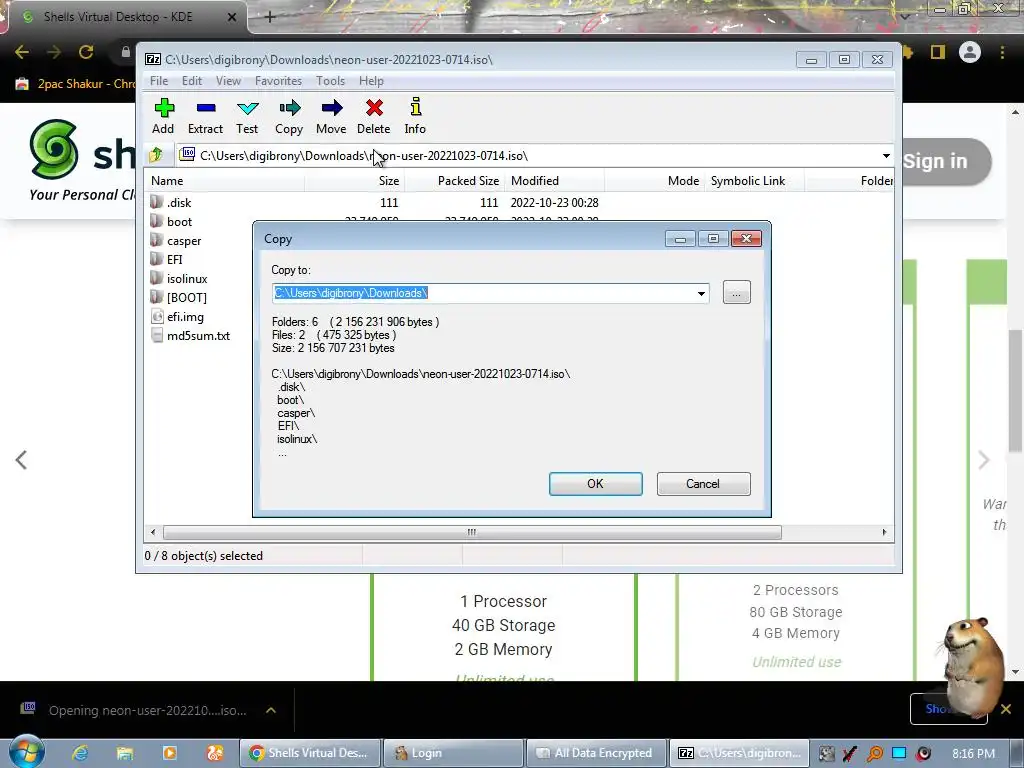This screenshot has width=1024, height=768.
Task: Click the Extract toolbar icon
Action: (205, 116)
